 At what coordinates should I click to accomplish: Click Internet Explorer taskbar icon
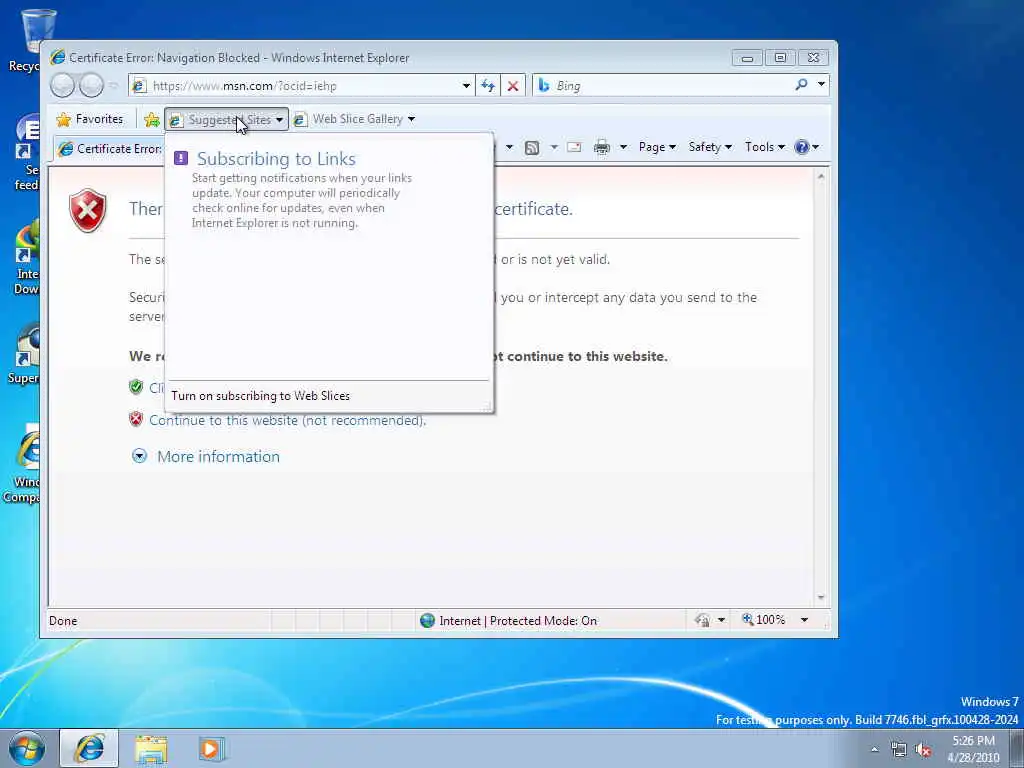coord(89,748)
